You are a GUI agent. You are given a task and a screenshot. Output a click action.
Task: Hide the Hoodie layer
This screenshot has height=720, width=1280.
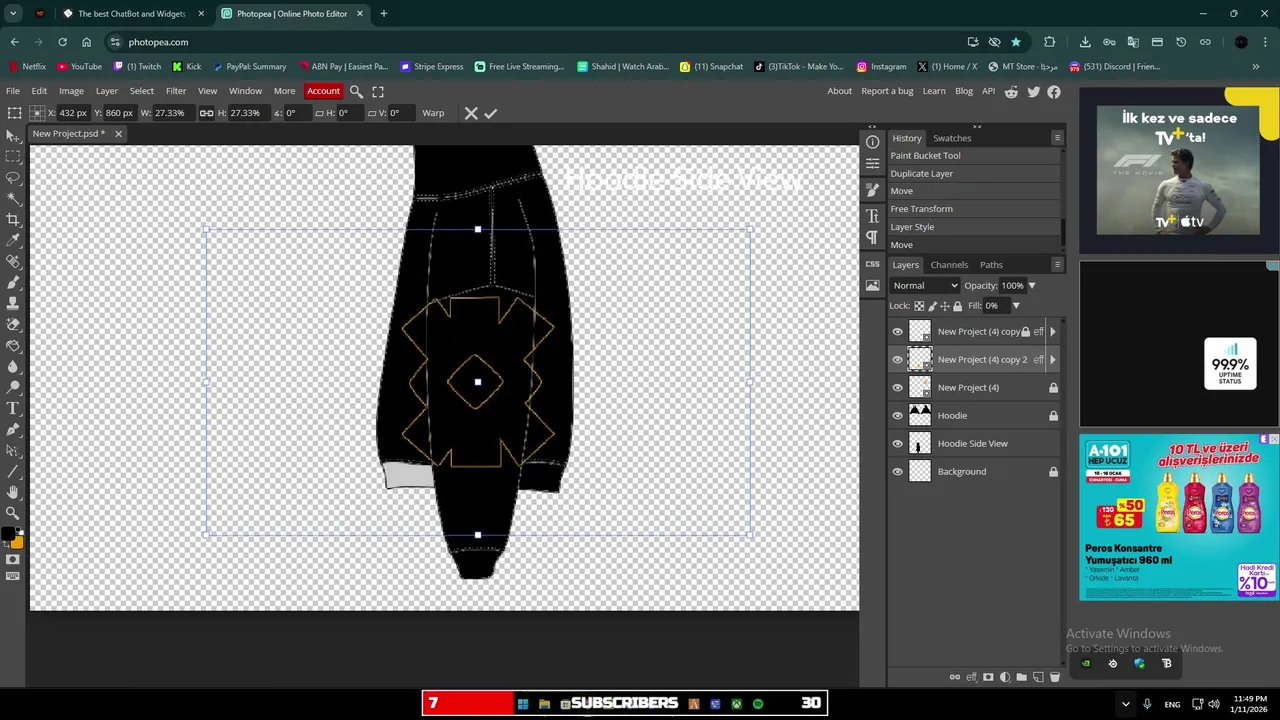click(x=897, y=416)
